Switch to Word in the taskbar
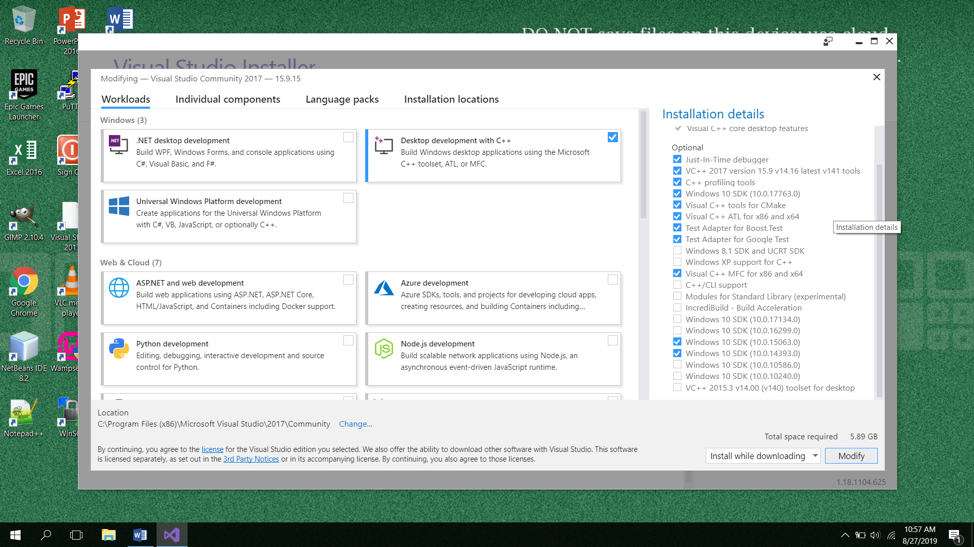Viewport: 974px width, 547px height. click(140, 535)
